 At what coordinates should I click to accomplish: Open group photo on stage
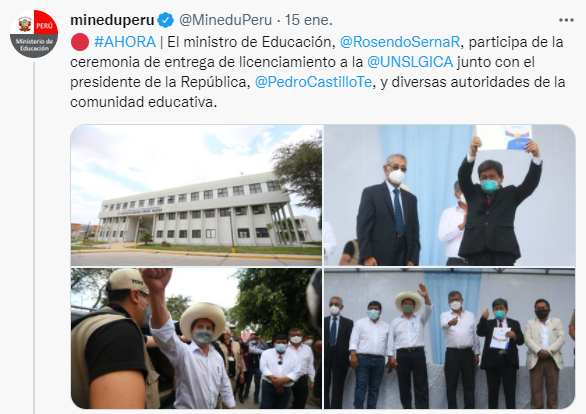coord(450,338)
